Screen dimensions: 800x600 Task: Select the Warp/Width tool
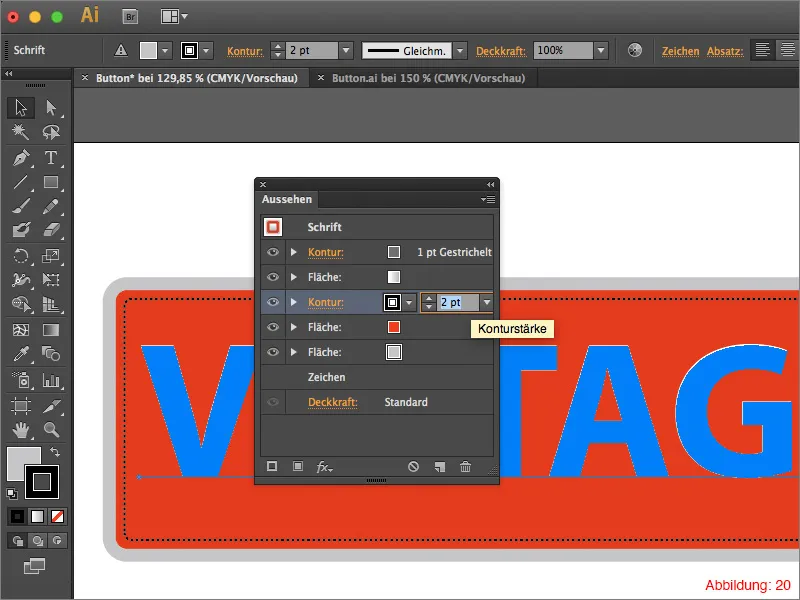point(21,280)
